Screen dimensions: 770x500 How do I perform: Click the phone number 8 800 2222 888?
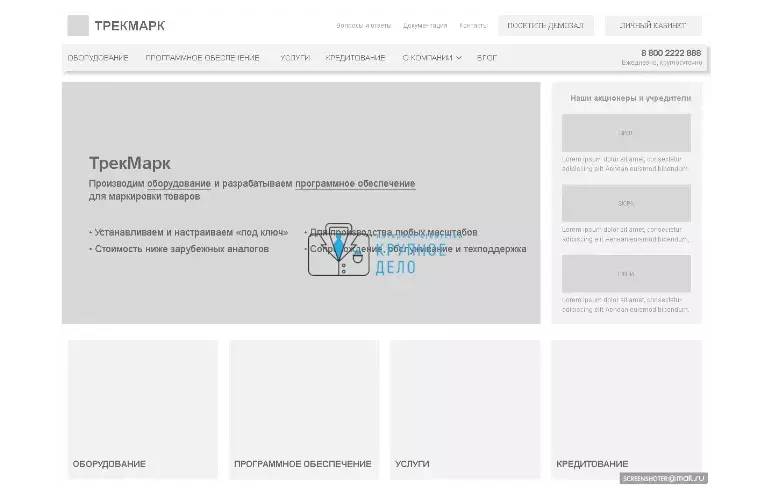[x=671, y=53]
